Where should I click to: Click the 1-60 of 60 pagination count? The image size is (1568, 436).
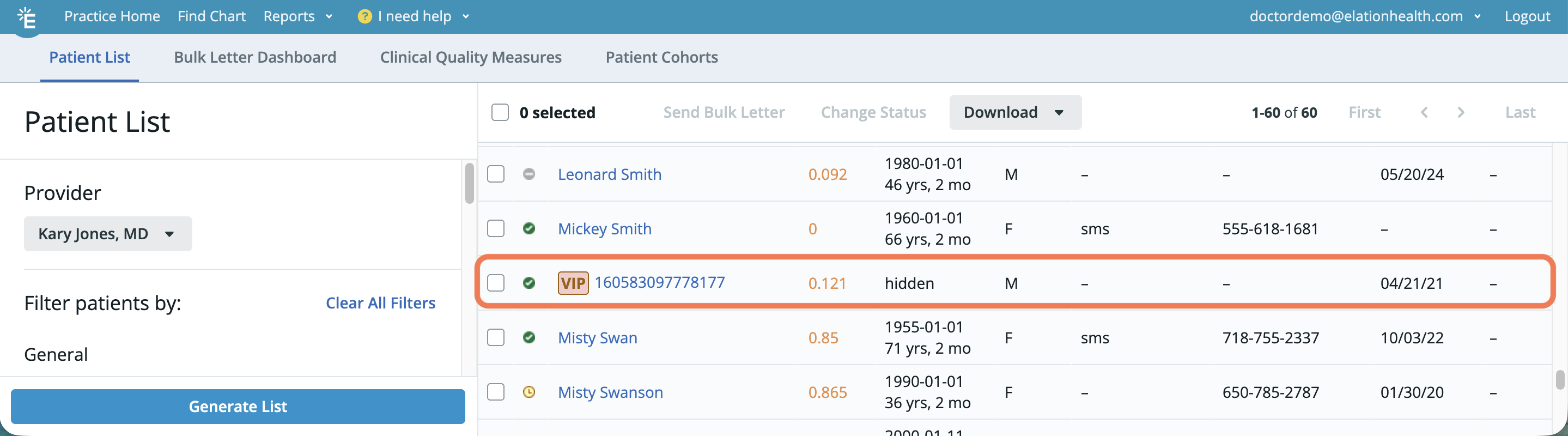(x=1284, y=112)
